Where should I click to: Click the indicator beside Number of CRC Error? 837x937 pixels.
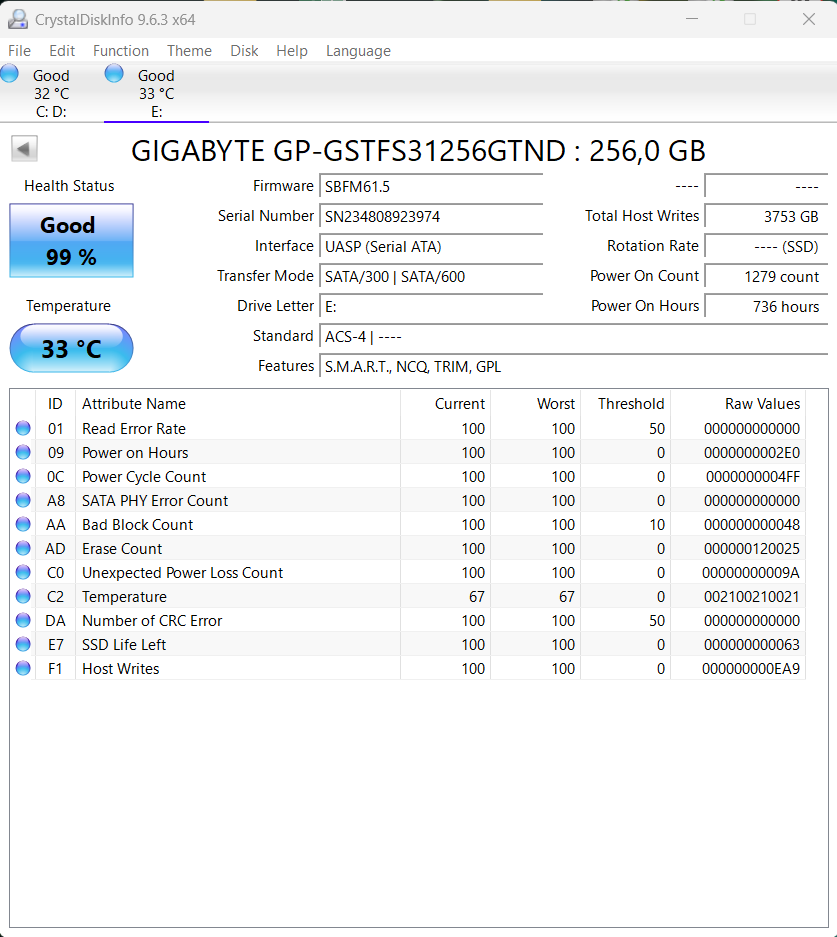tap(22, 620)
